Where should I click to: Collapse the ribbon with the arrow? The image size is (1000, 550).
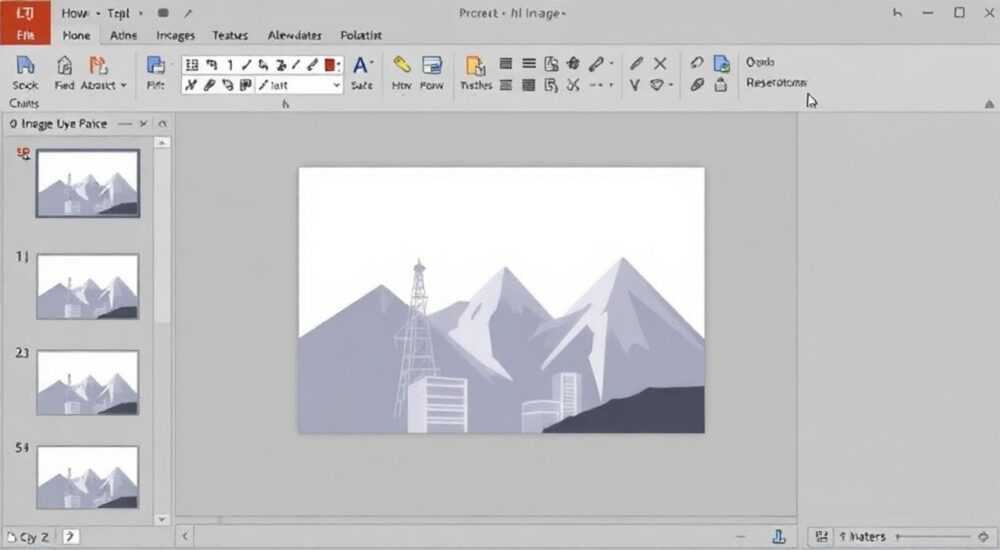[989, 103]
